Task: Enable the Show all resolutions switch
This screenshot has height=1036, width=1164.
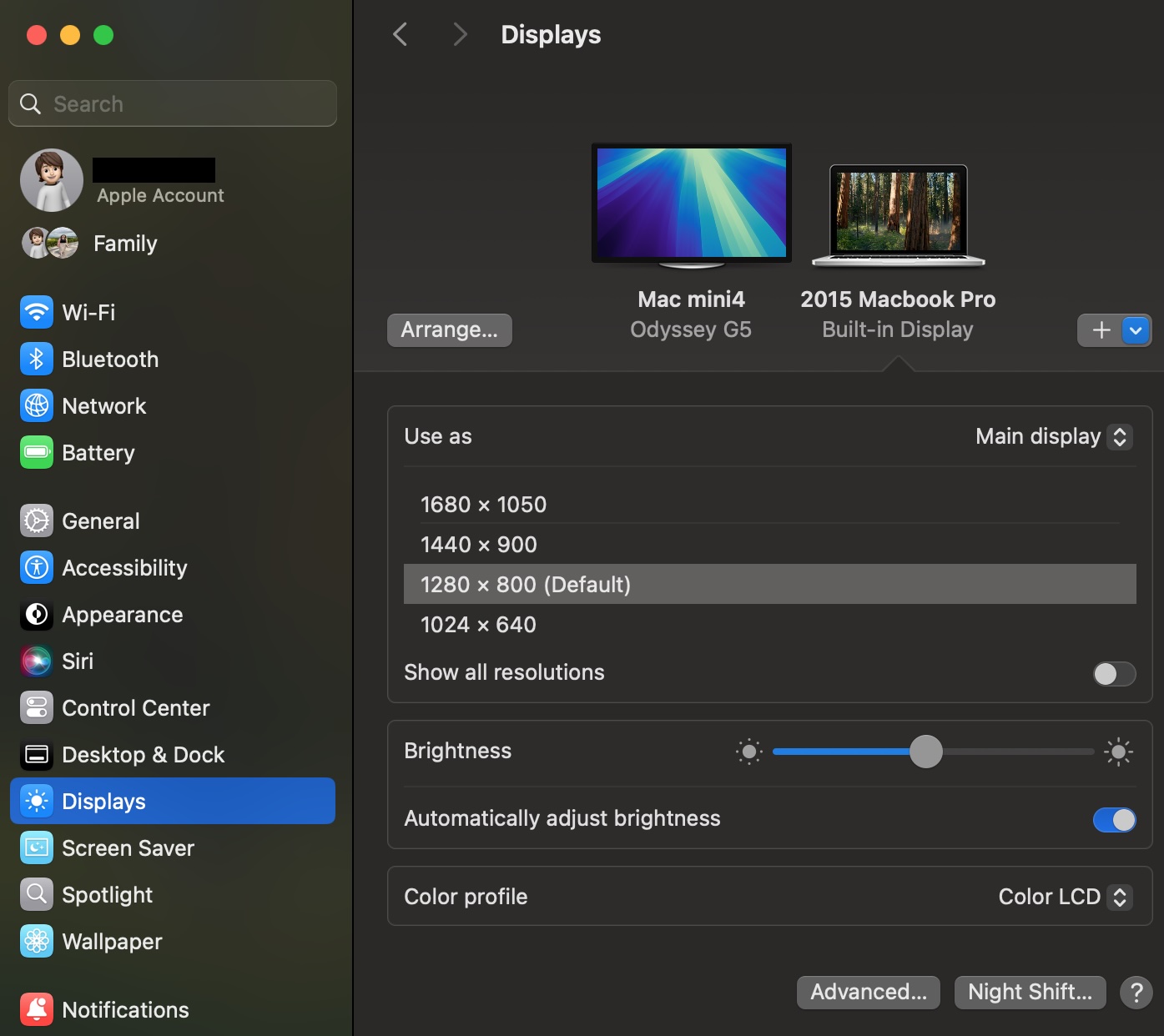Action: 1114,673
